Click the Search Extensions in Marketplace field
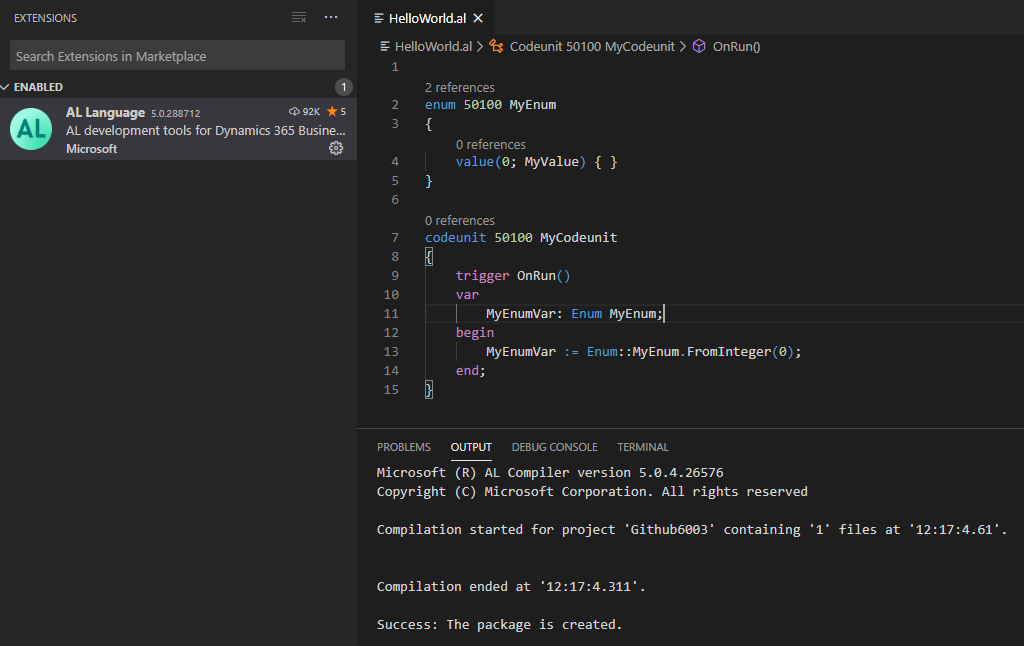 tap(176, 55)
